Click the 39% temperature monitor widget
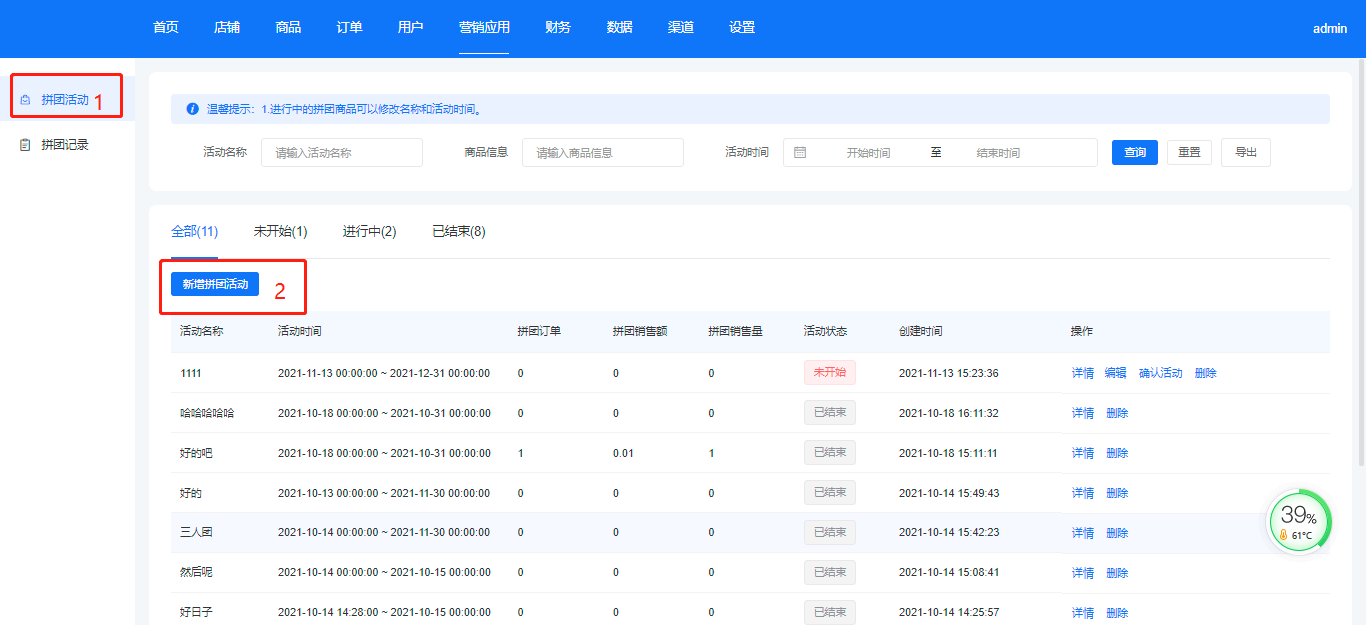1366x625 pixels. click(x=1299, y=521)
